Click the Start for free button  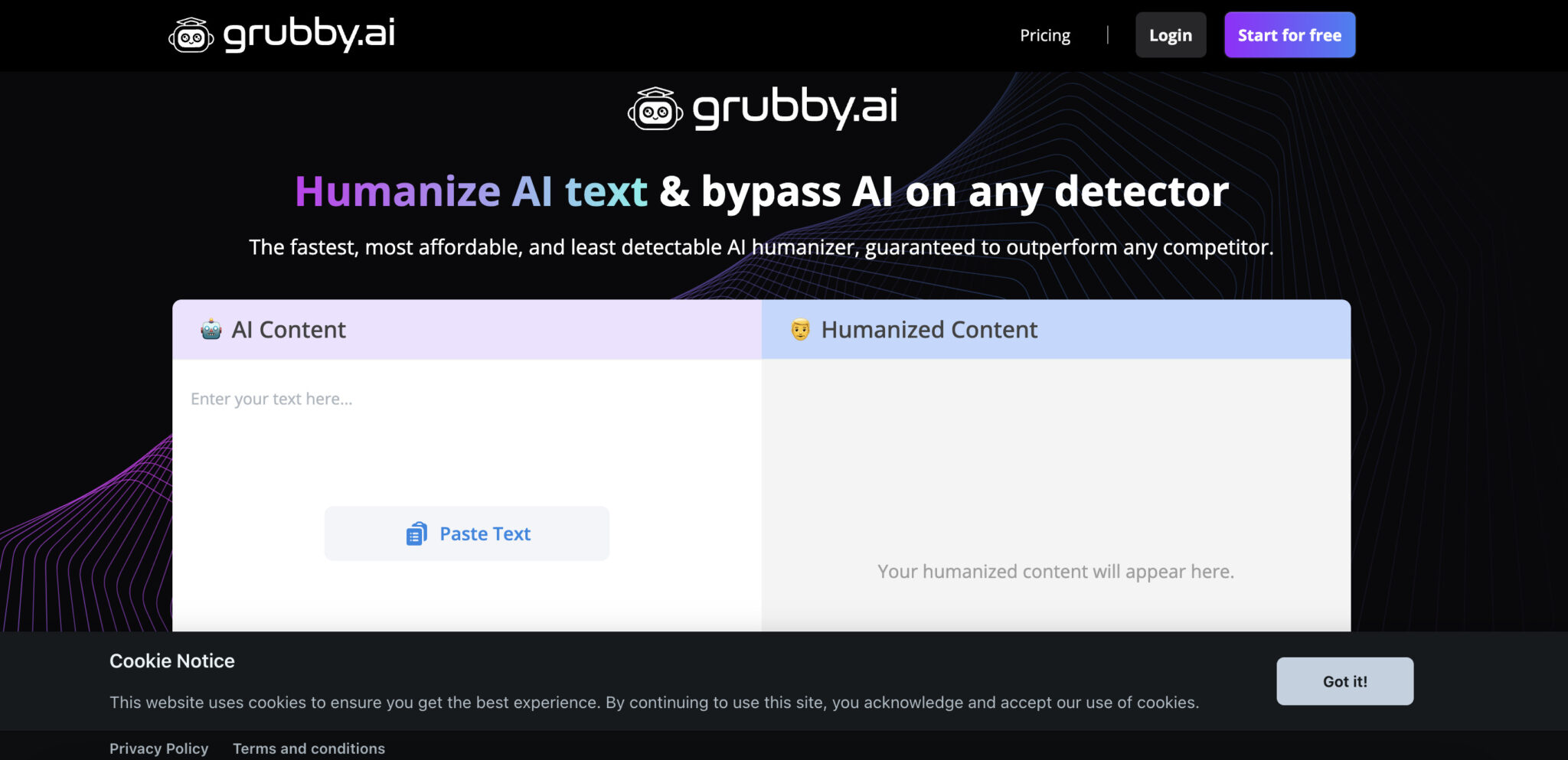point(1289,35)
